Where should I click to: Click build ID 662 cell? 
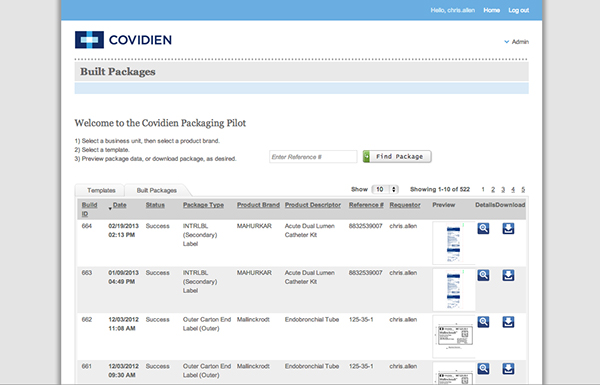click(87, 320)
